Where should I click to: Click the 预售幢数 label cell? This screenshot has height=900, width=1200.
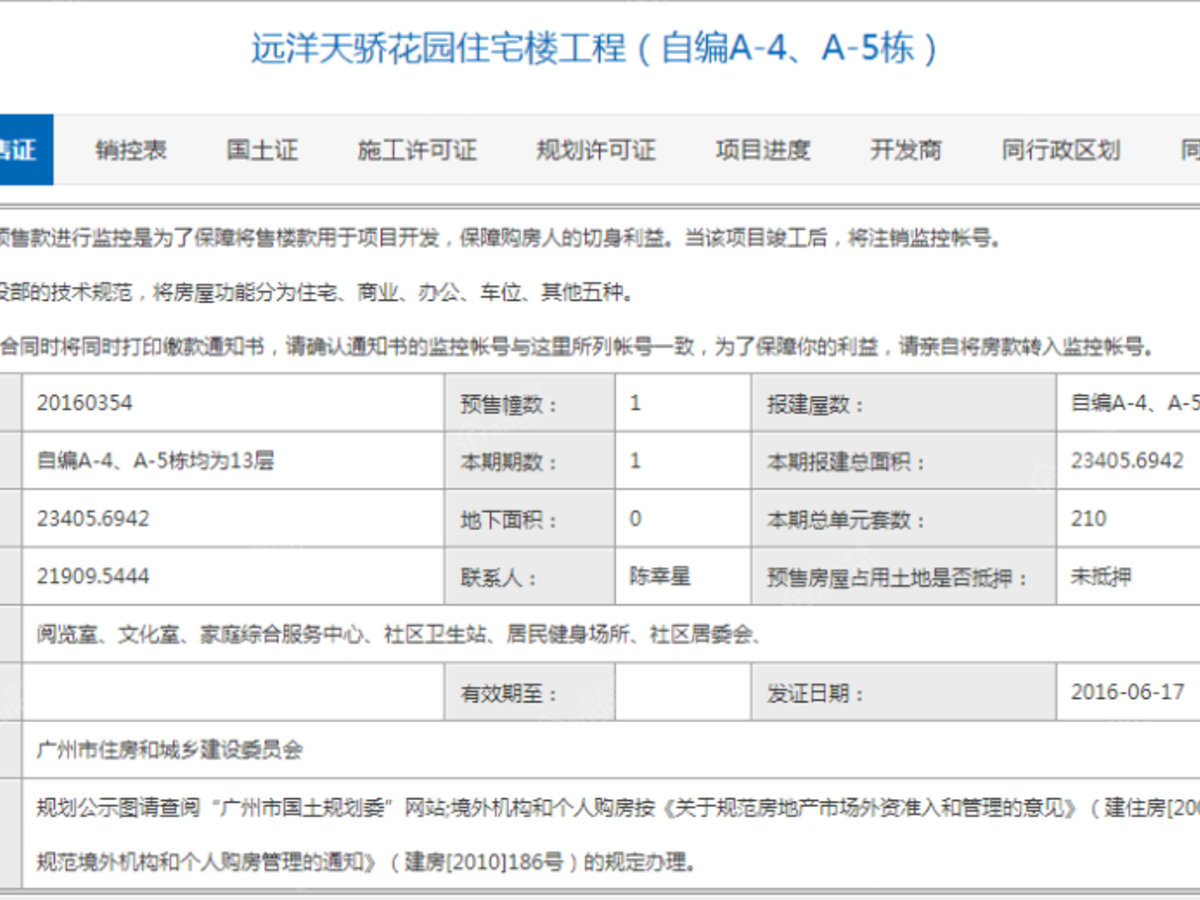(x=530, y=404)
